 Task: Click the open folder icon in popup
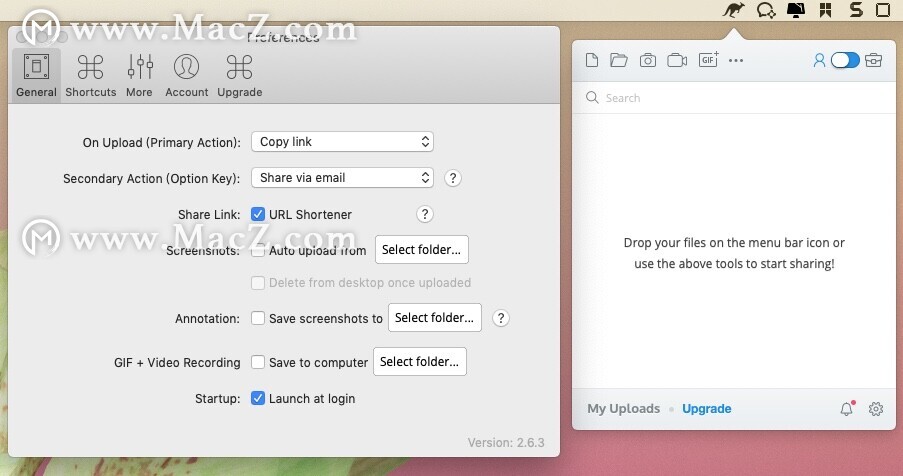[619, 60]
